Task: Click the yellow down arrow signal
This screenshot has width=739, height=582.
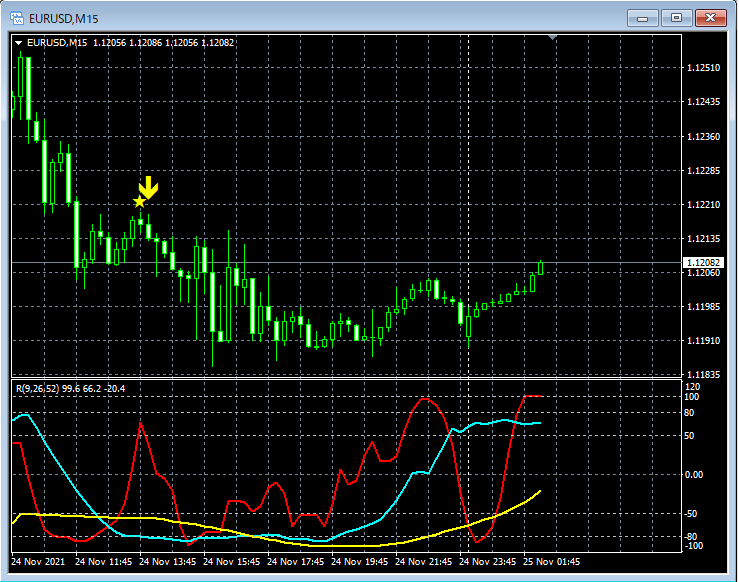Action: pyautogui.click(x=148, y=188)
